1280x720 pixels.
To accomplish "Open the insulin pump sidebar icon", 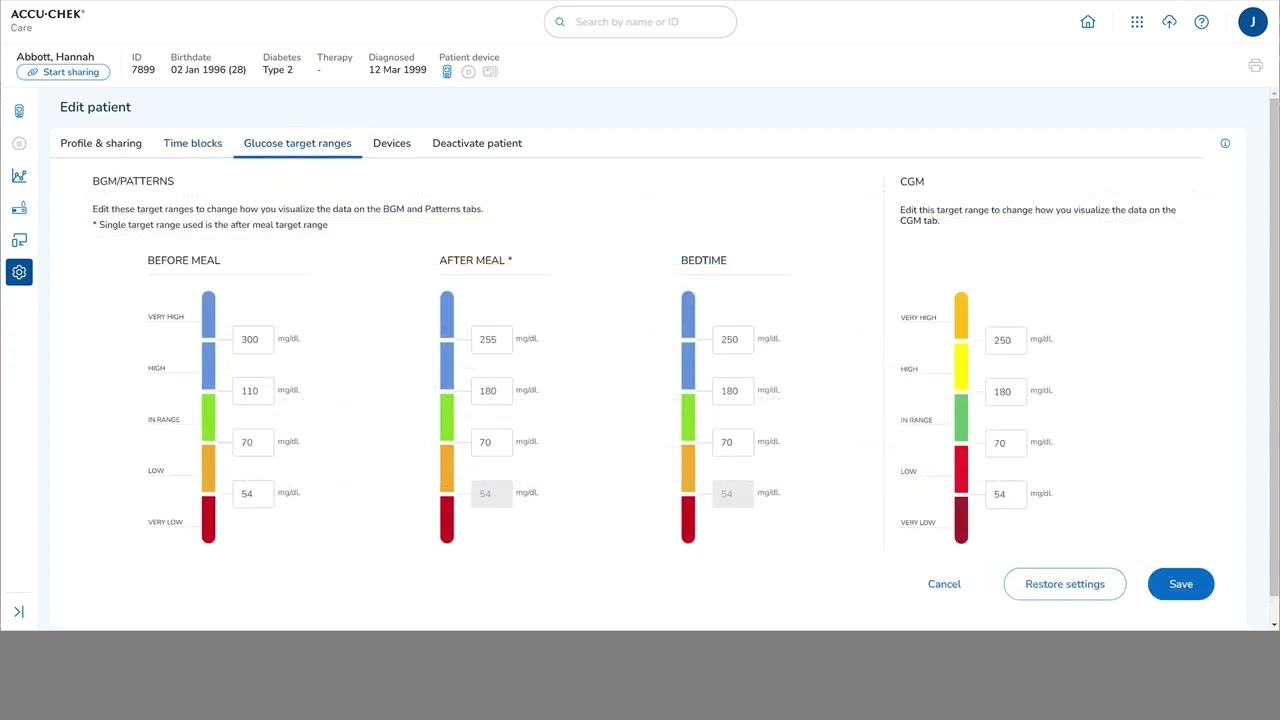I will click(19, 208).
